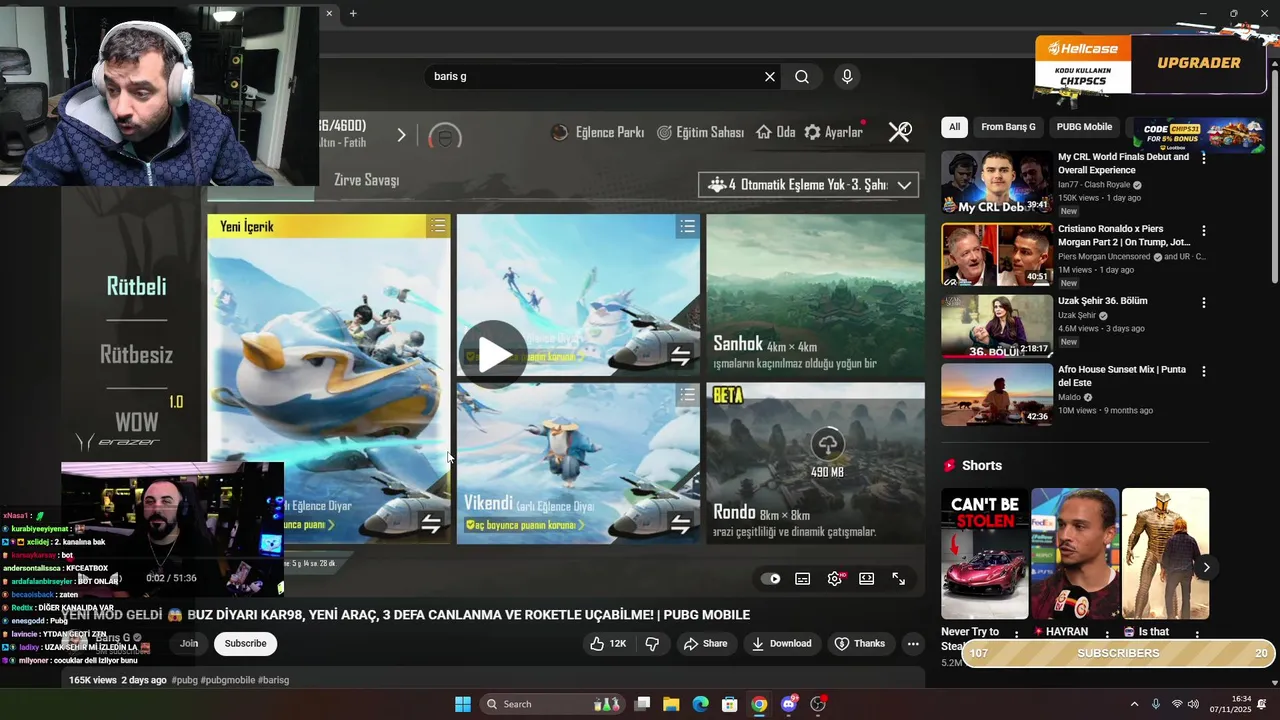The height and width of the screenshot is (720, 1280).
Task: Expand the Otomatik Eşleme Yok dropdown
Action: 808,185
